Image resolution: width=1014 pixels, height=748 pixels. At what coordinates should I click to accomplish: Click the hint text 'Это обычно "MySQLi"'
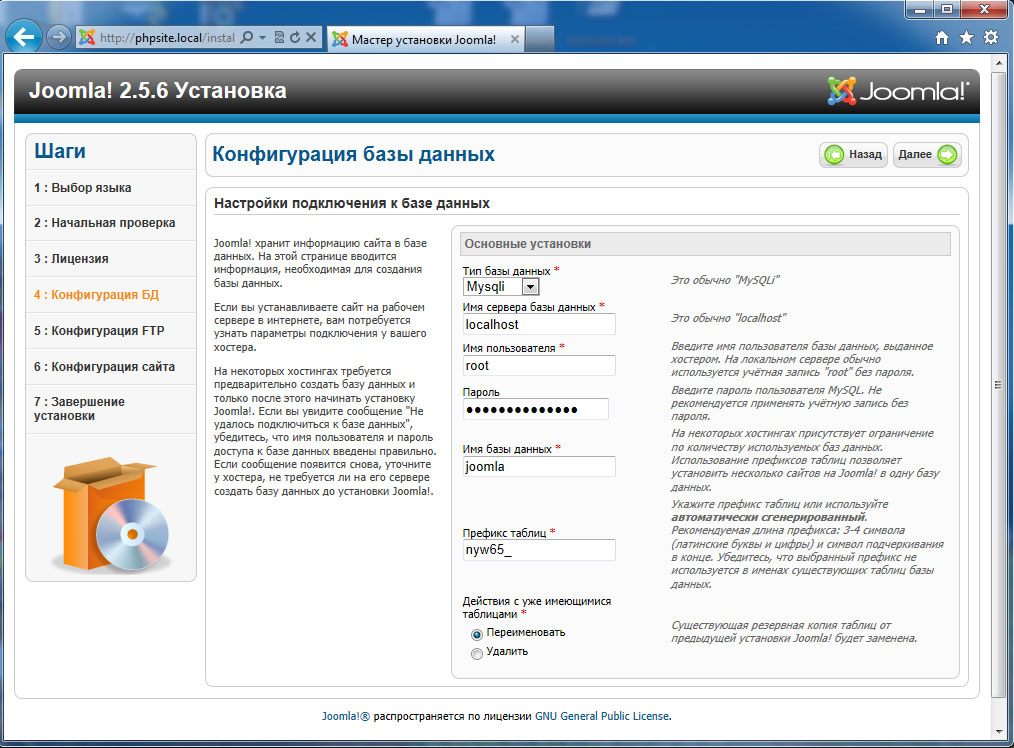pos(725,280)
